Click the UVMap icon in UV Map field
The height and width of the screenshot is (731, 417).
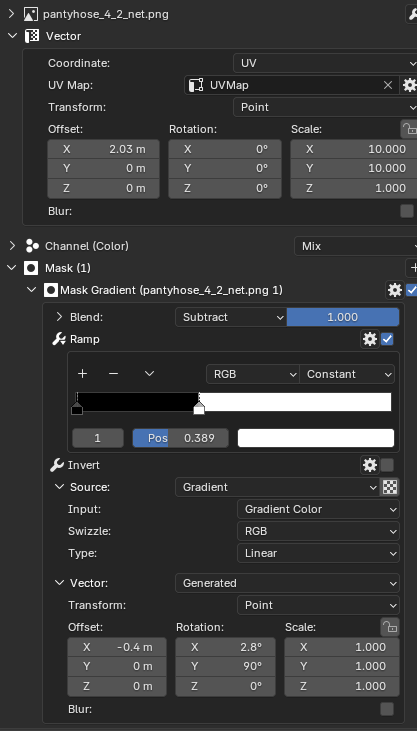(x=196, y=85)
